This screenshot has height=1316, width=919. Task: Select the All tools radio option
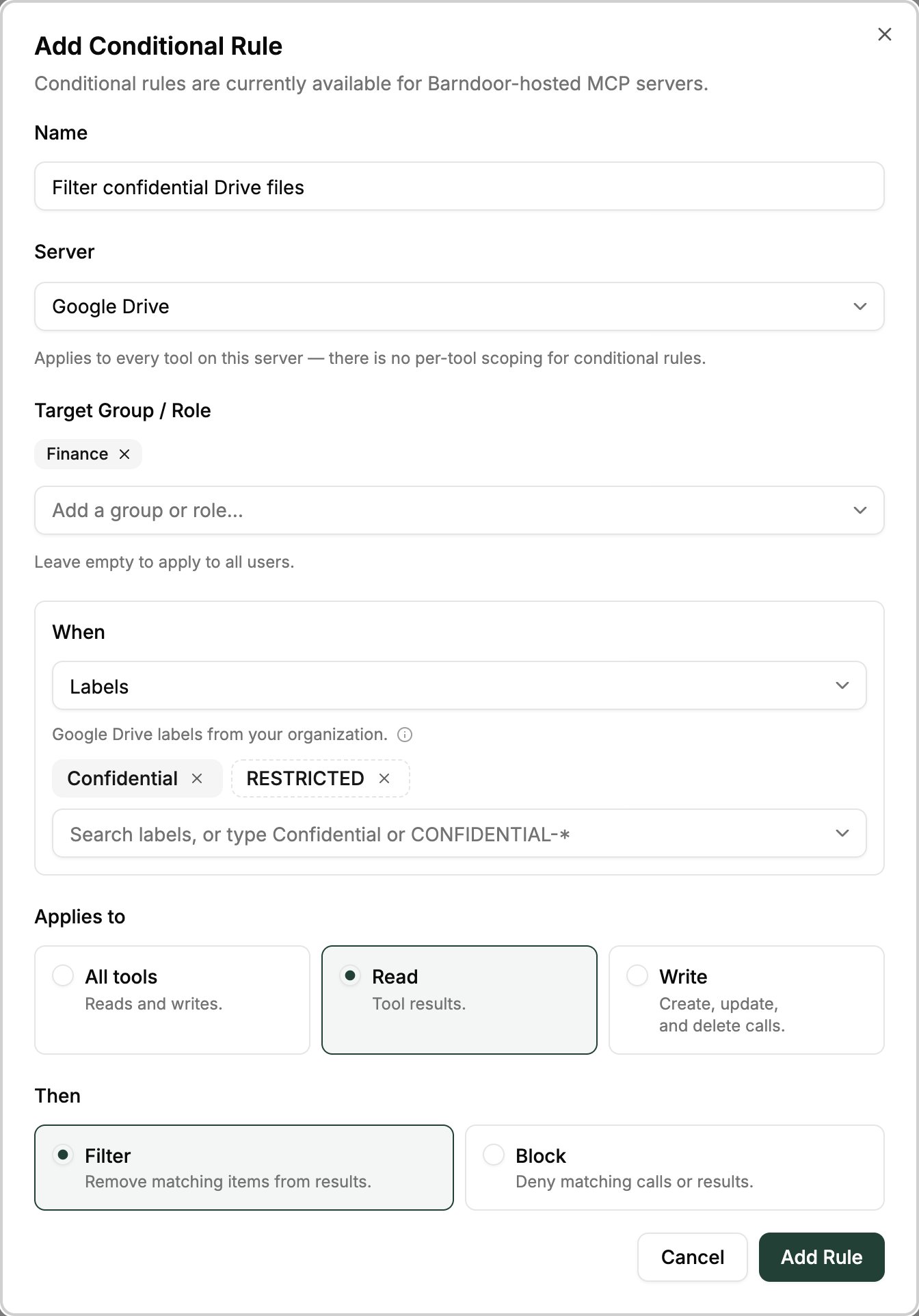(63, 976)
